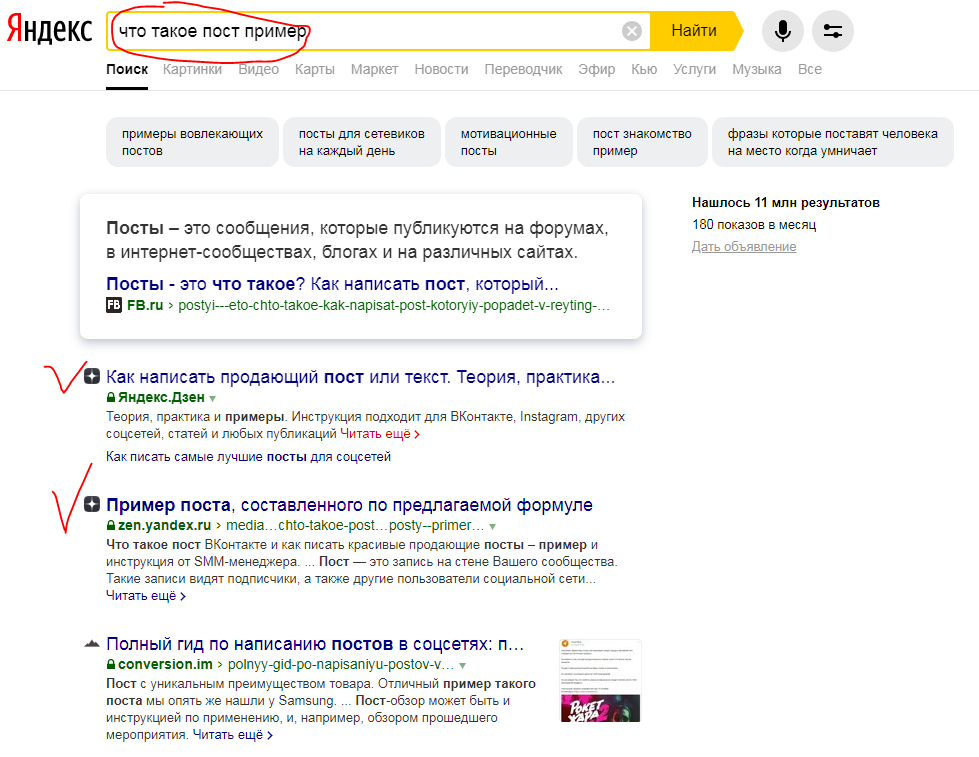Choose suggestion 'фразы которые поставят человека на место'

pyautogui.click(x=832, y=142)
